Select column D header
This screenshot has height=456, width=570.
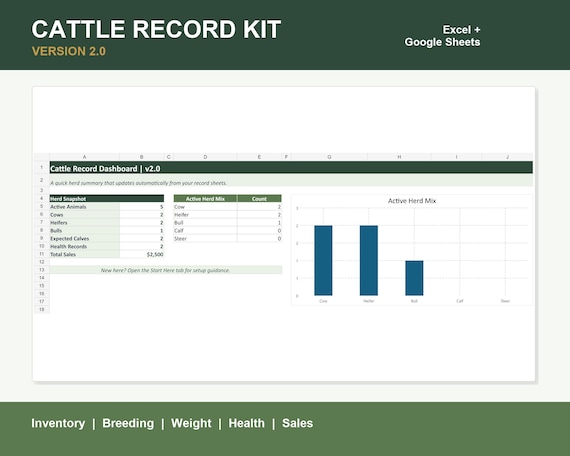205,157
